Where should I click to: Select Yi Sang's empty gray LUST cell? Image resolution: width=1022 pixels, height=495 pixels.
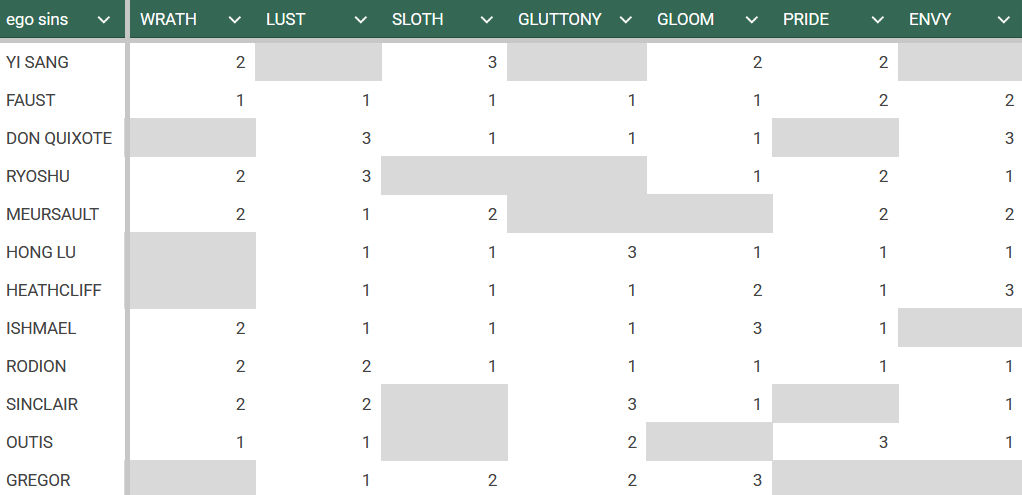[318, 62]
